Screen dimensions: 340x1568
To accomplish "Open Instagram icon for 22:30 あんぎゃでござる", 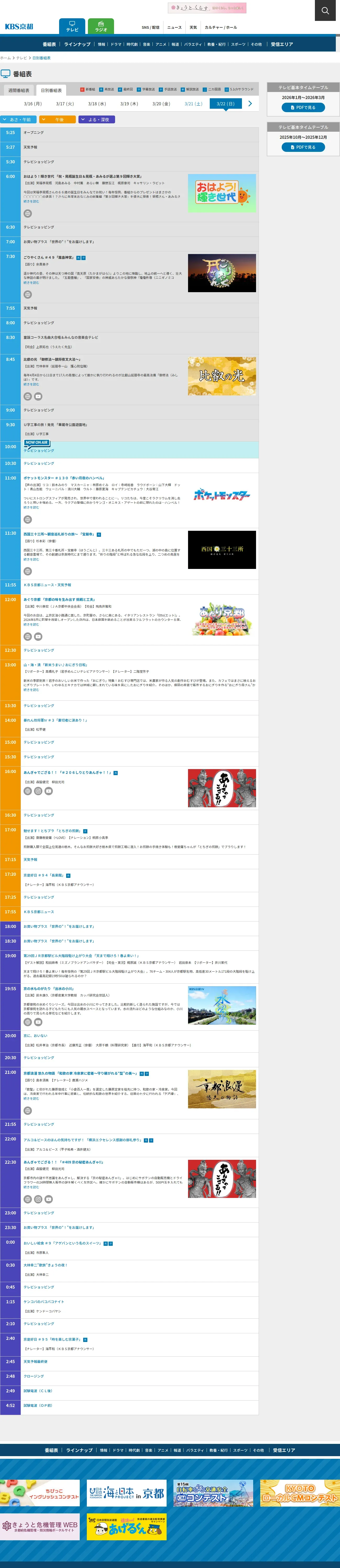I will pos(38,1199).
